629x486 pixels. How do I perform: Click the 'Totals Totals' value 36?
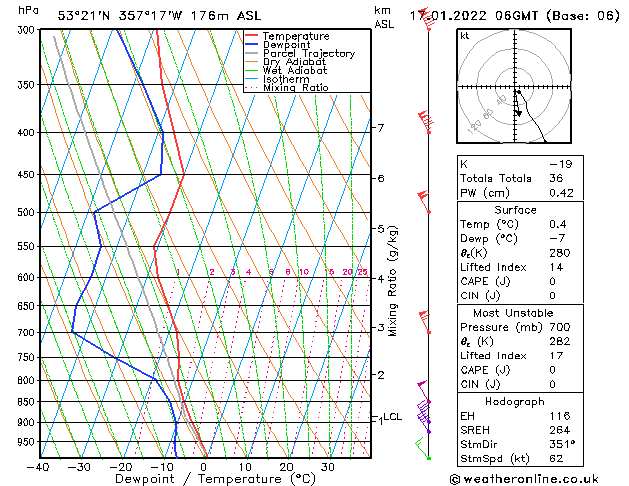coord(556,178)
